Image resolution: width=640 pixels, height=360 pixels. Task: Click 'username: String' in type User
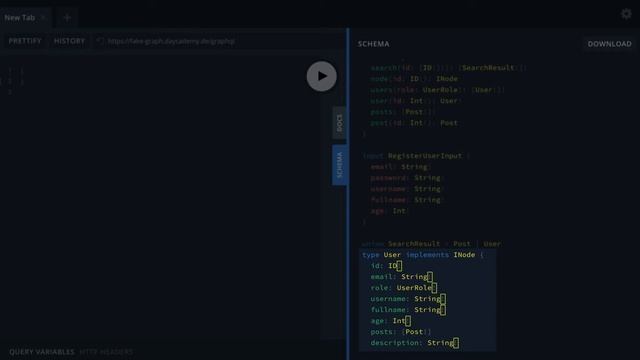click(x=408, y=299)
